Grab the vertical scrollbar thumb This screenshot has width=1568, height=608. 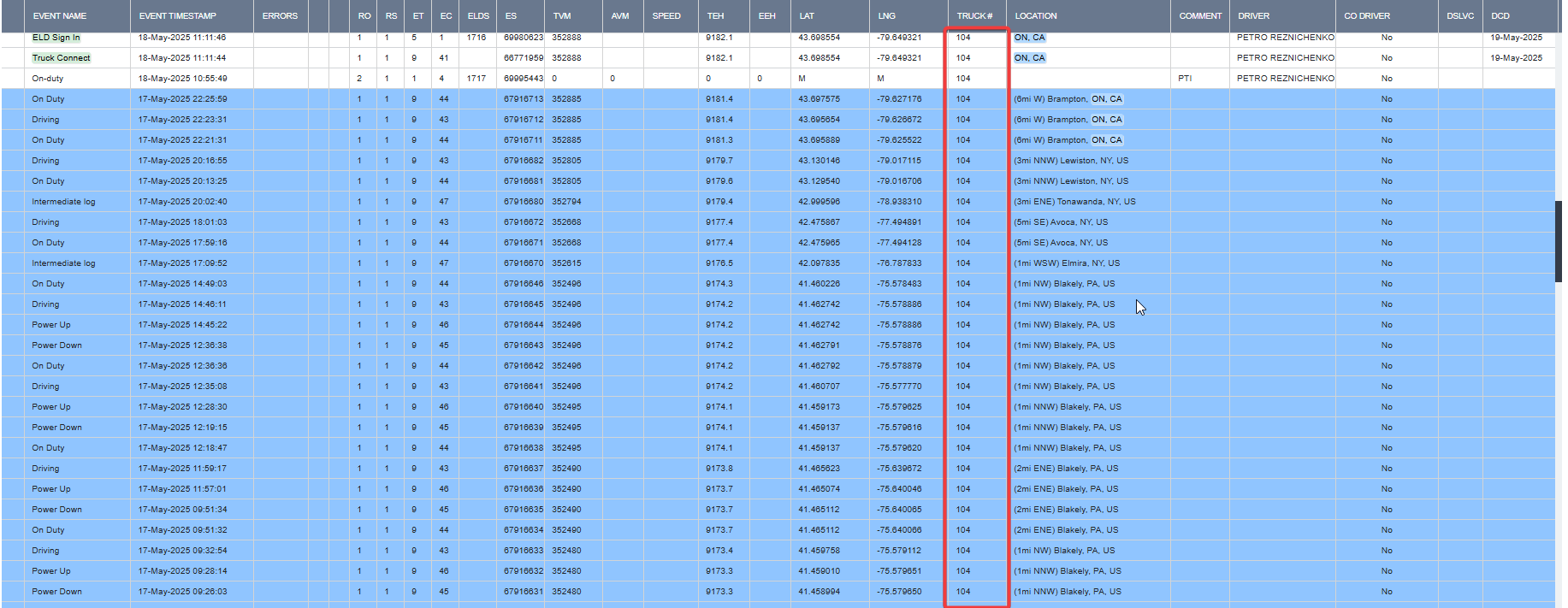point(1559,241)
